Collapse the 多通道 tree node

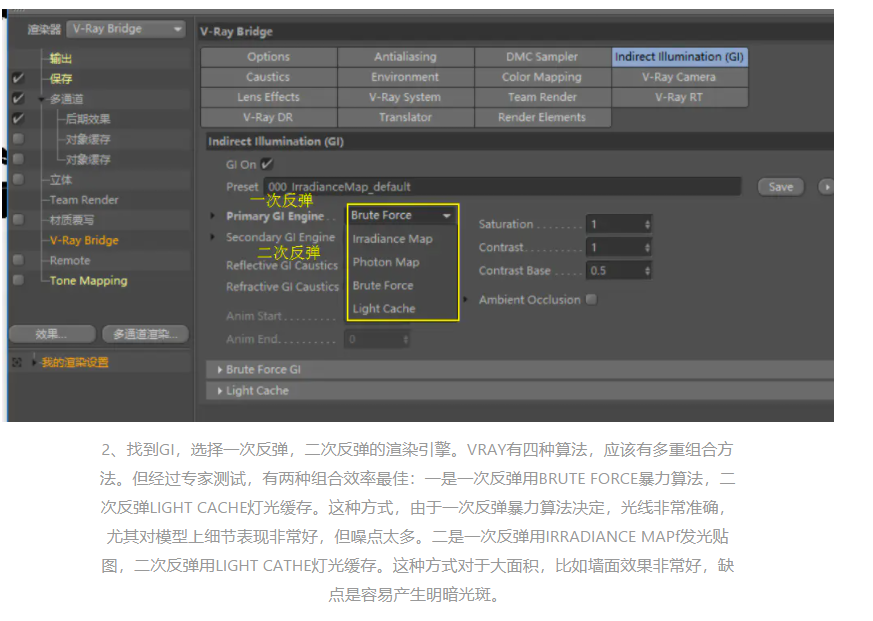click(x=41, y=99)
